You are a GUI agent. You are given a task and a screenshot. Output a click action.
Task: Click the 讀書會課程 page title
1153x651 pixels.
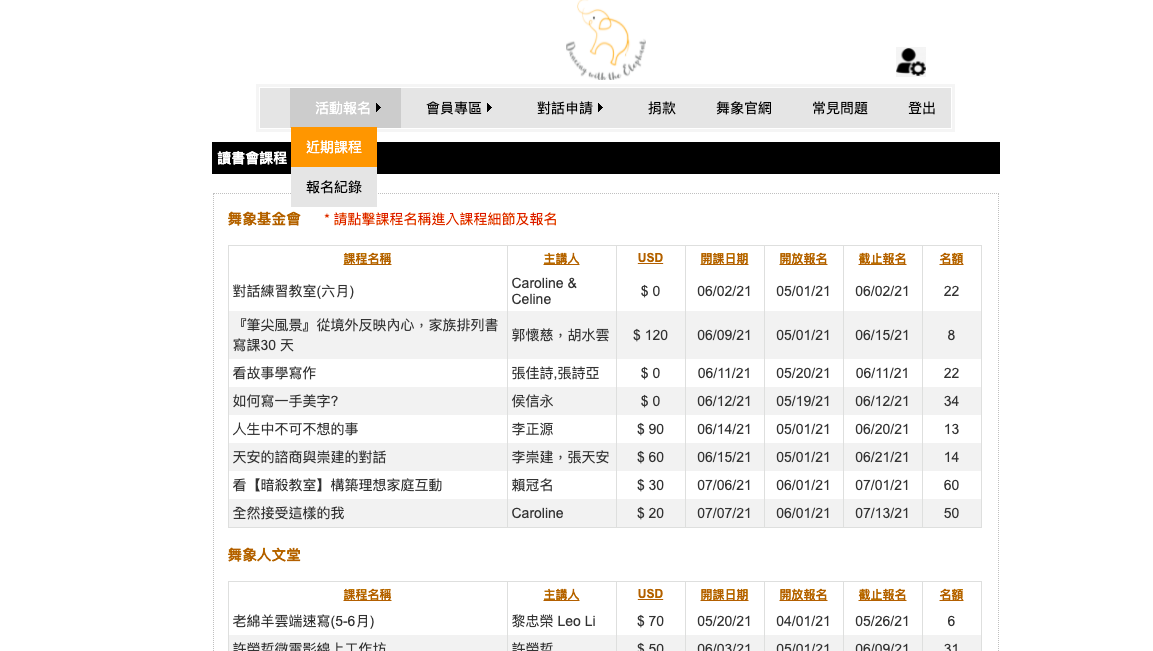tap(252, 158)
